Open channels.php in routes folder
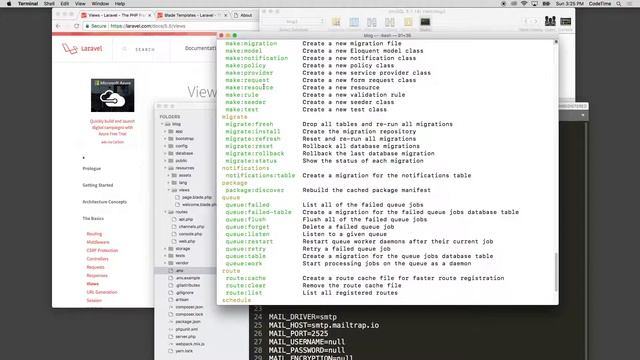Screen dimensions: 640x360 tap(191, 227)
